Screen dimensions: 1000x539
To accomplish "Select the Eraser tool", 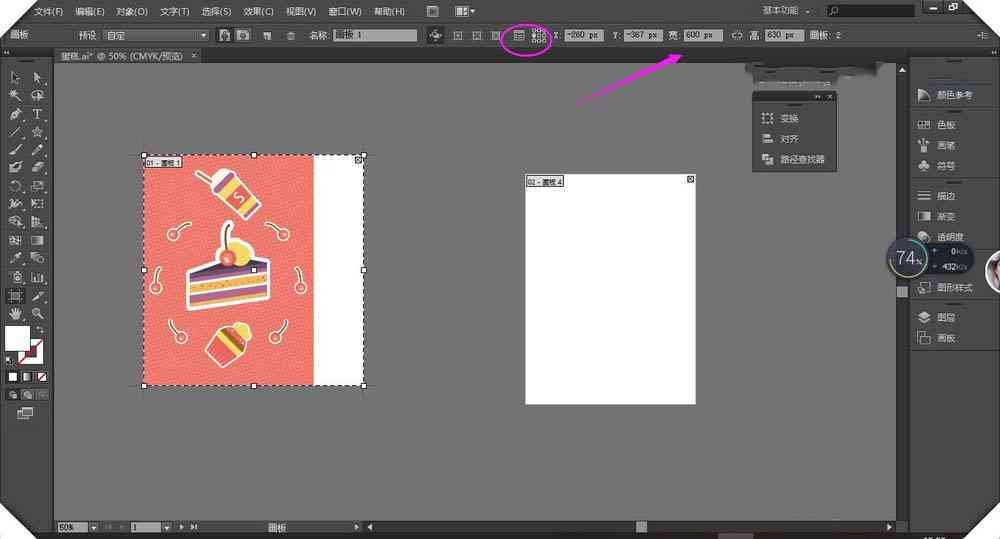I will pos(38,168).
